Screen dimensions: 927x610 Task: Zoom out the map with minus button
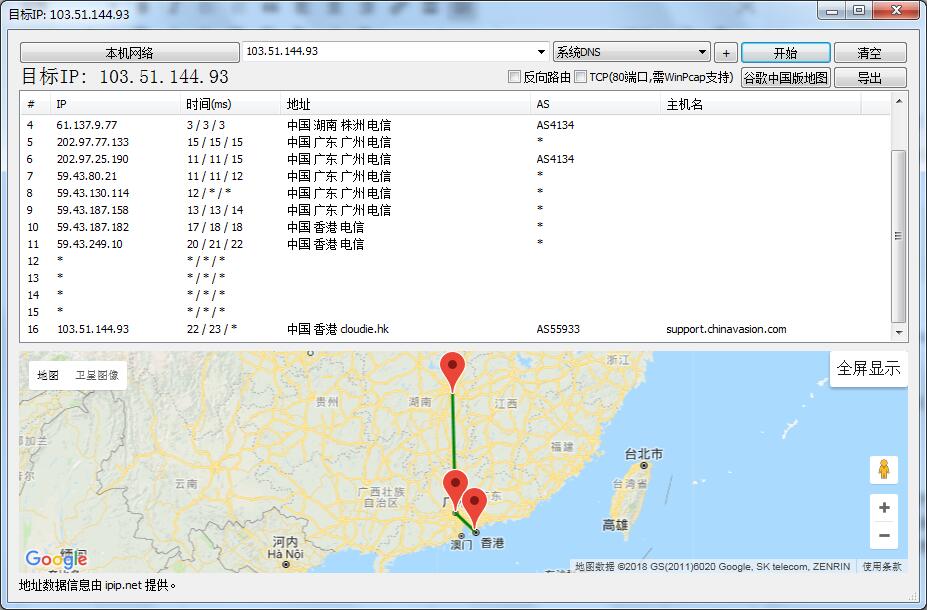click(x=883, y=536)
